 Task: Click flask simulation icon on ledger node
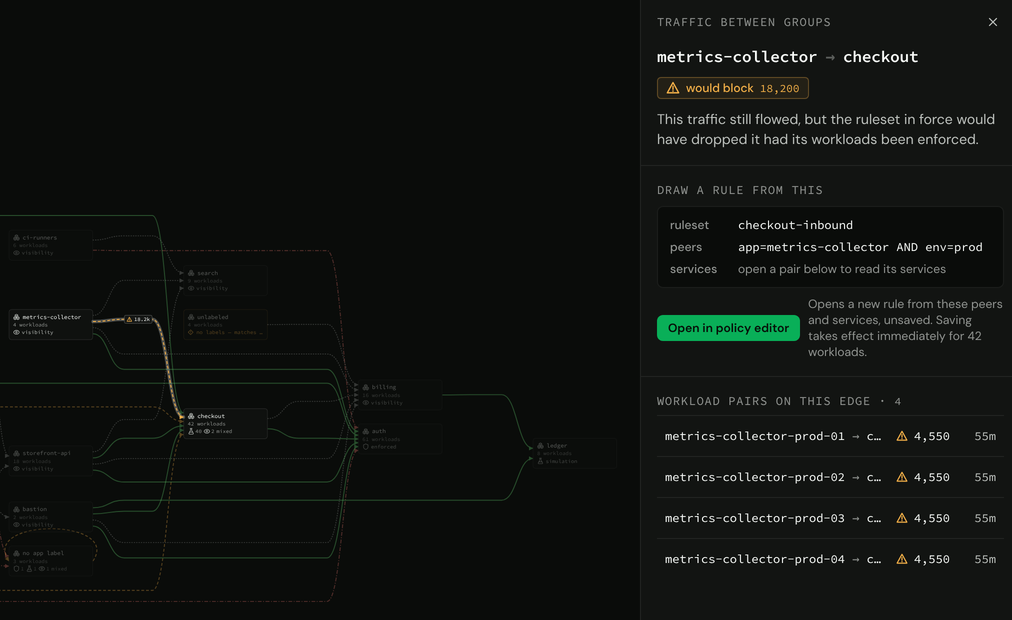pyautogui.click(x=541, y=461)
